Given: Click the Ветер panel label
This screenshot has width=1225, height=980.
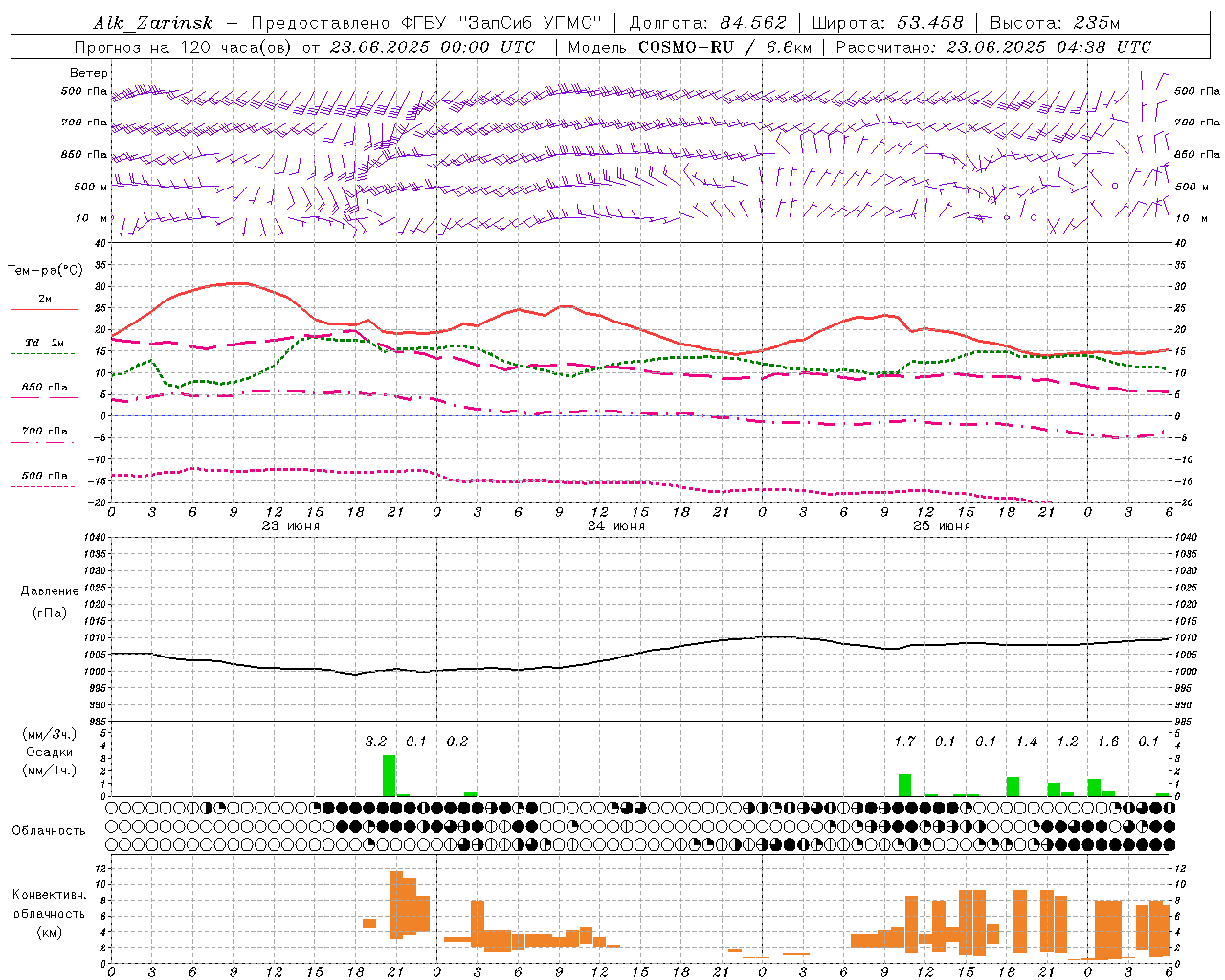Looking at the screenshot, I should pos(89,73).
